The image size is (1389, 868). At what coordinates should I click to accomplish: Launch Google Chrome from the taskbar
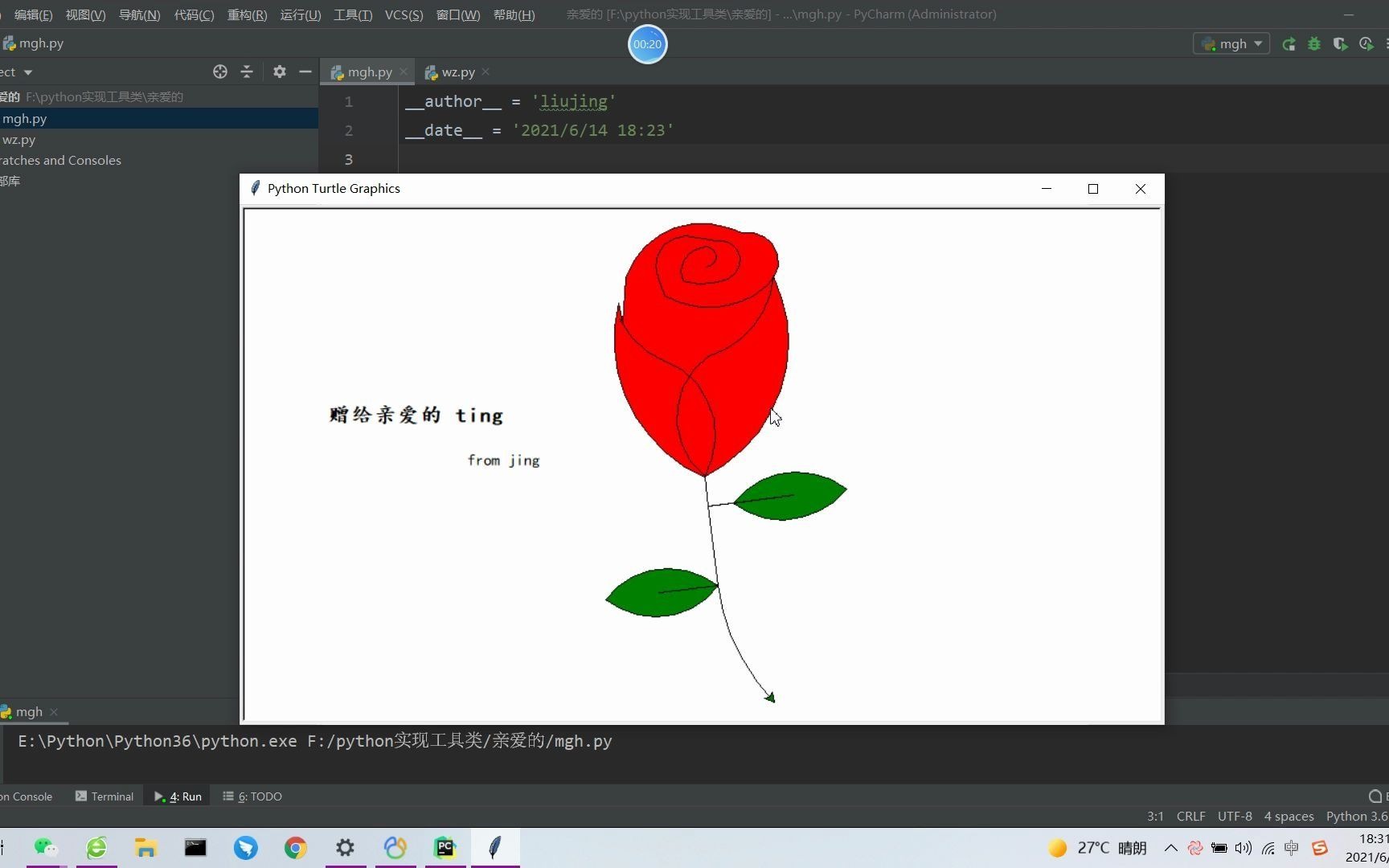tap(295, 847)
